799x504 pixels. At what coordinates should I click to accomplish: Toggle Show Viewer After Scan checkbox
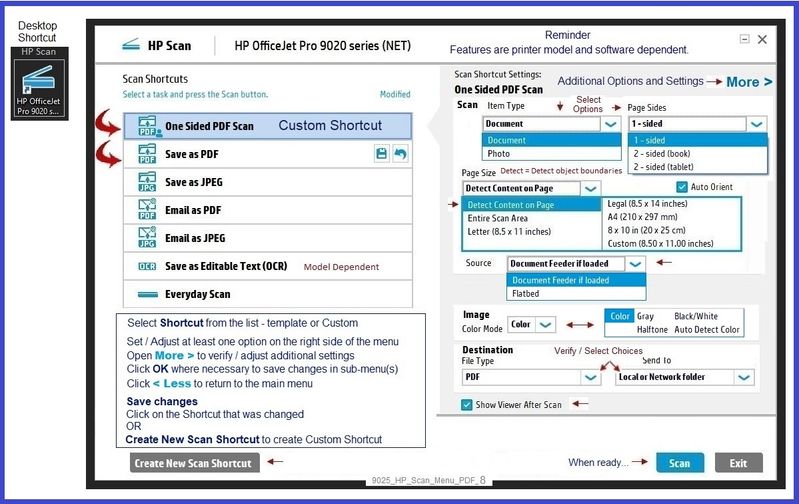[466, 405]
